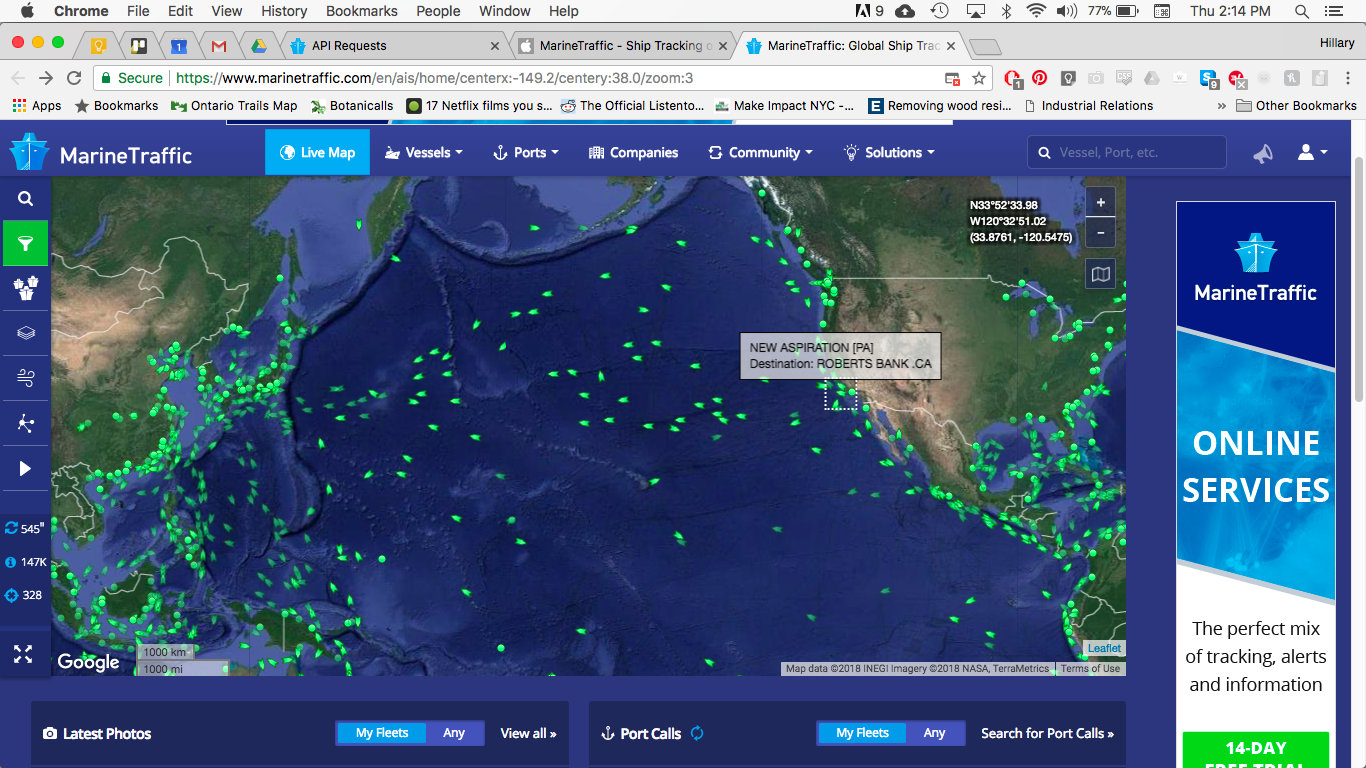1366x768 pixels.
Task: Select My Fleets in Latest Photos
Action: pyautogui.click(x=382, y=733)
